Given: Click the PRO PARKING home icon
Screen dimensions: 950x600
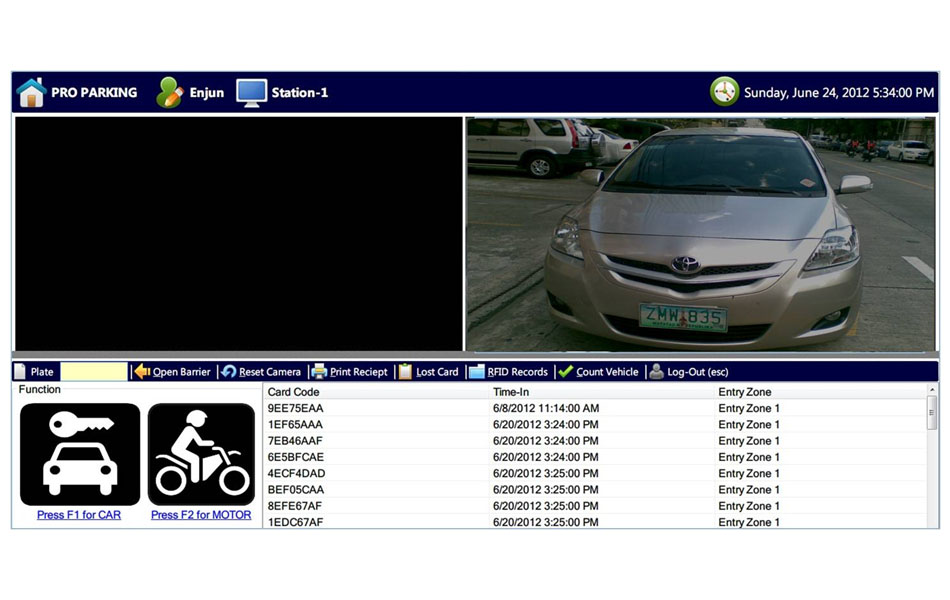Looking at the screenshot, I should pos(32,93).
